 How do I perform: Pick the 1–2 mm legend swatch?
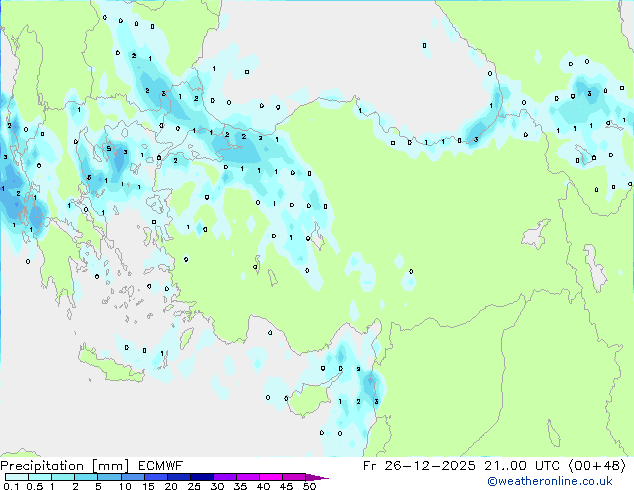(63, 477)
